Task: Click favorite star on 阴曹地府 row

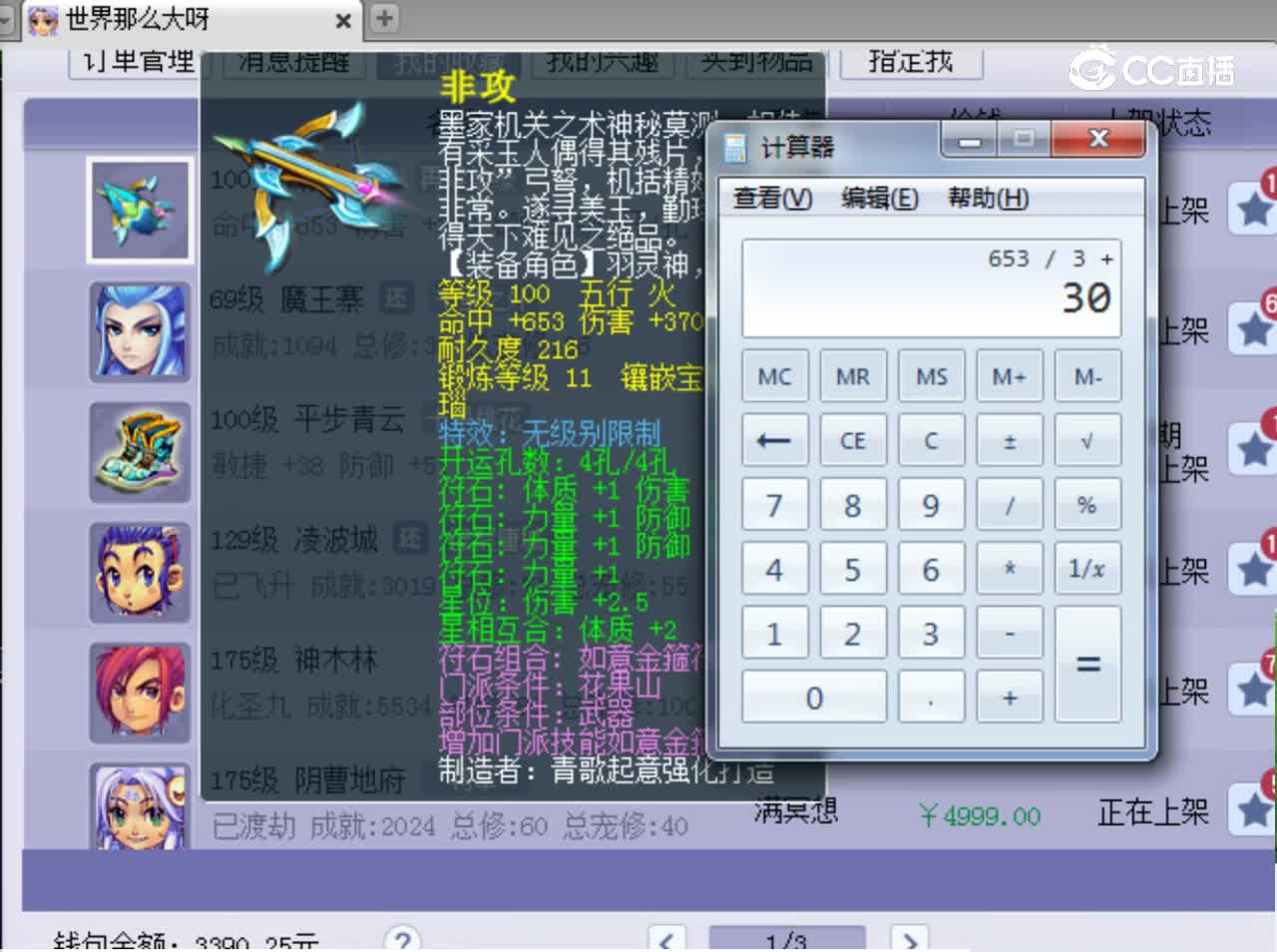Action: pos(1253,810)
